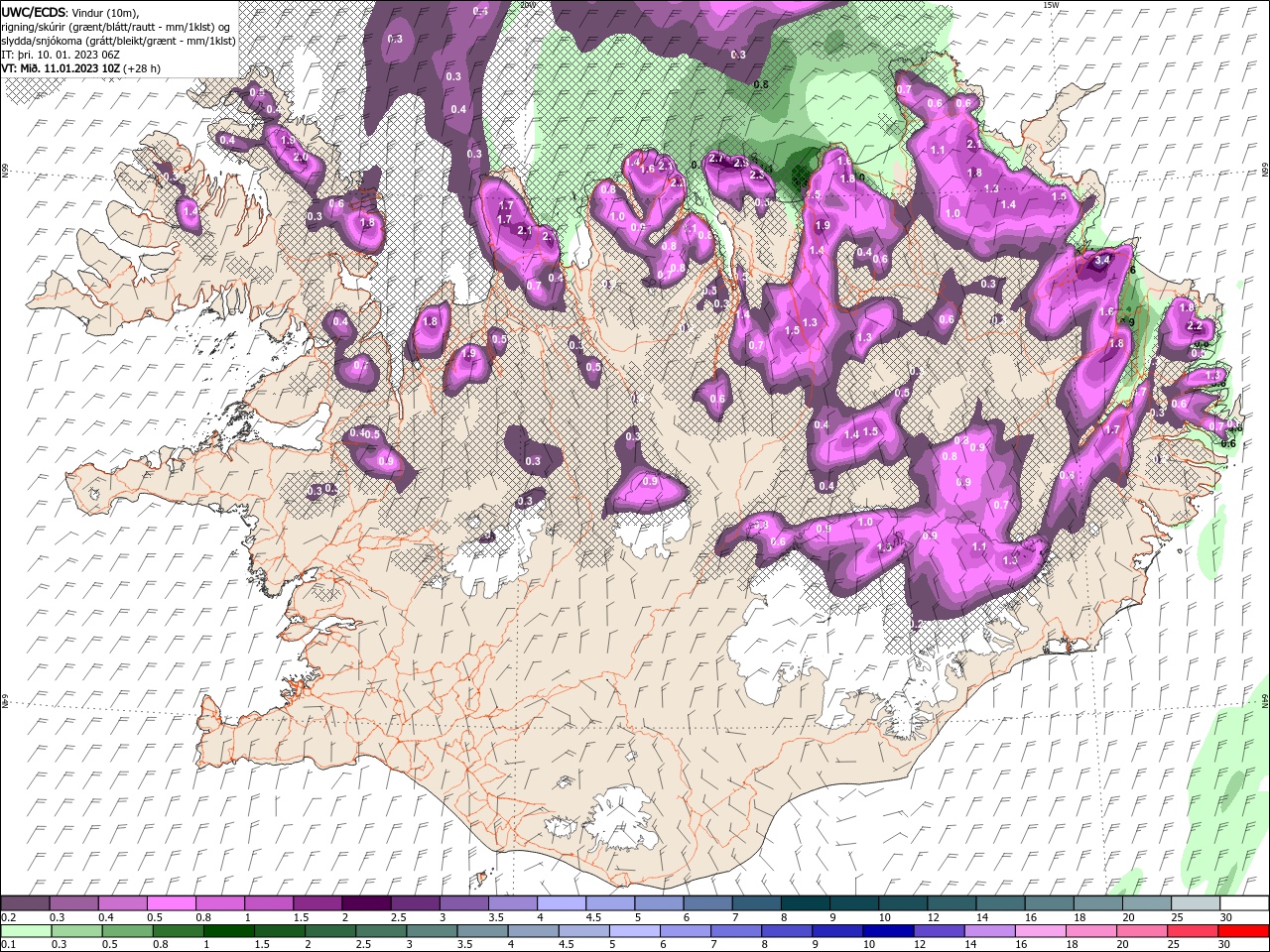The image size is (1270, 952).
Task: Click the orchid pink swatch labeled 0.4
Action: 123,903
